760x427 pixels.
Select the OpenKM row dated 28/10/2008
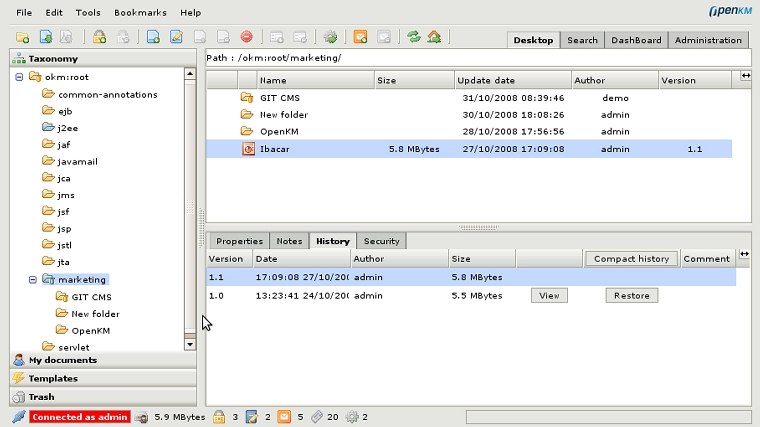coord(469,131)
